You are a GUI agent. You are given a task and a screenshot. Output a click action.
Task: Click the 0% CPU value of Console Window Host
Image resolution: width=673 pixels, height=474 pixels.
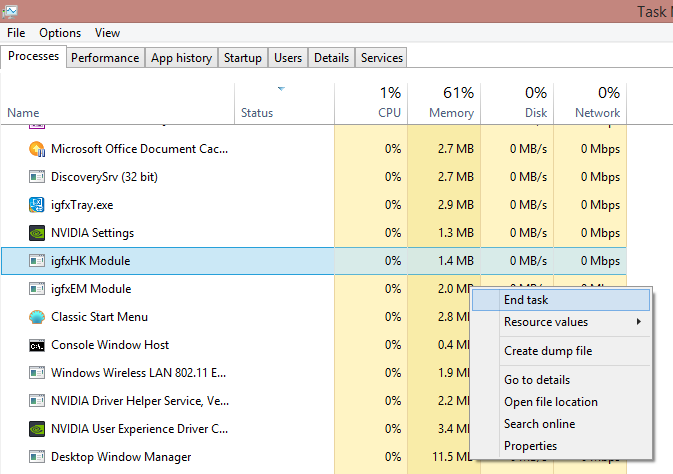click(393, 345)
